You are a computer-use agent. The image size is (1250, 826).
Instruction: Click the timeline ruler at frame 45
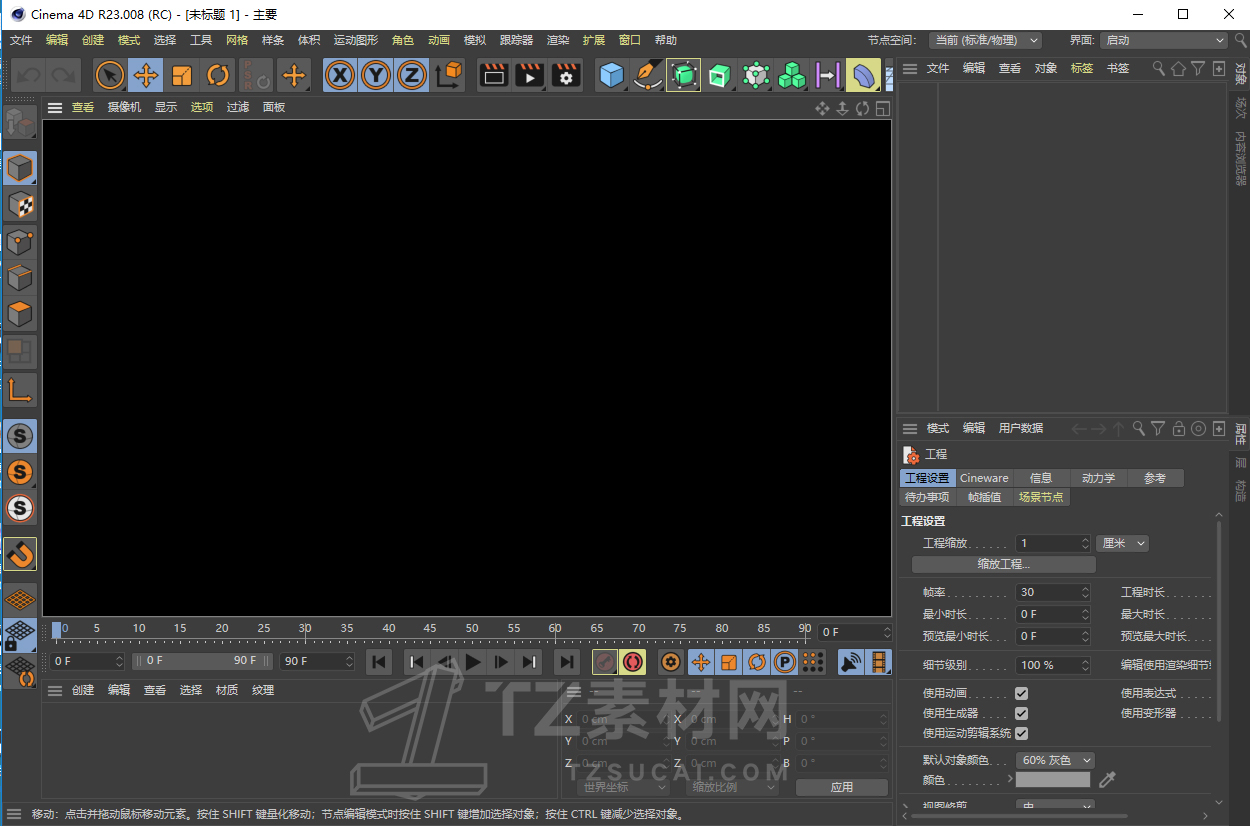click(x=430, y=631)
